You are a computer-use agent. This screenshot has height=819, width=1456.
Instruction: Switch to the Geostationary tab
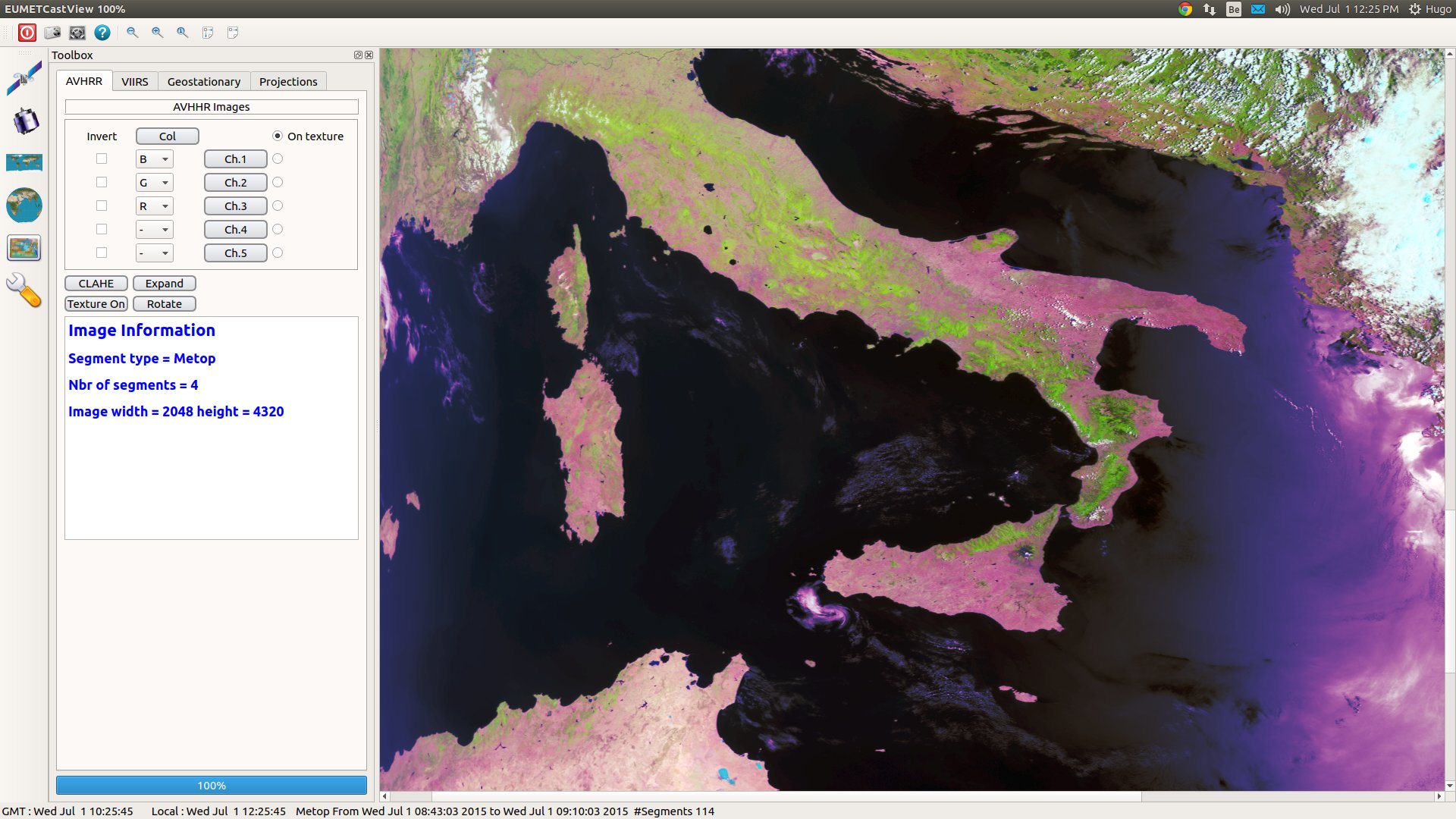pos(204,81)
